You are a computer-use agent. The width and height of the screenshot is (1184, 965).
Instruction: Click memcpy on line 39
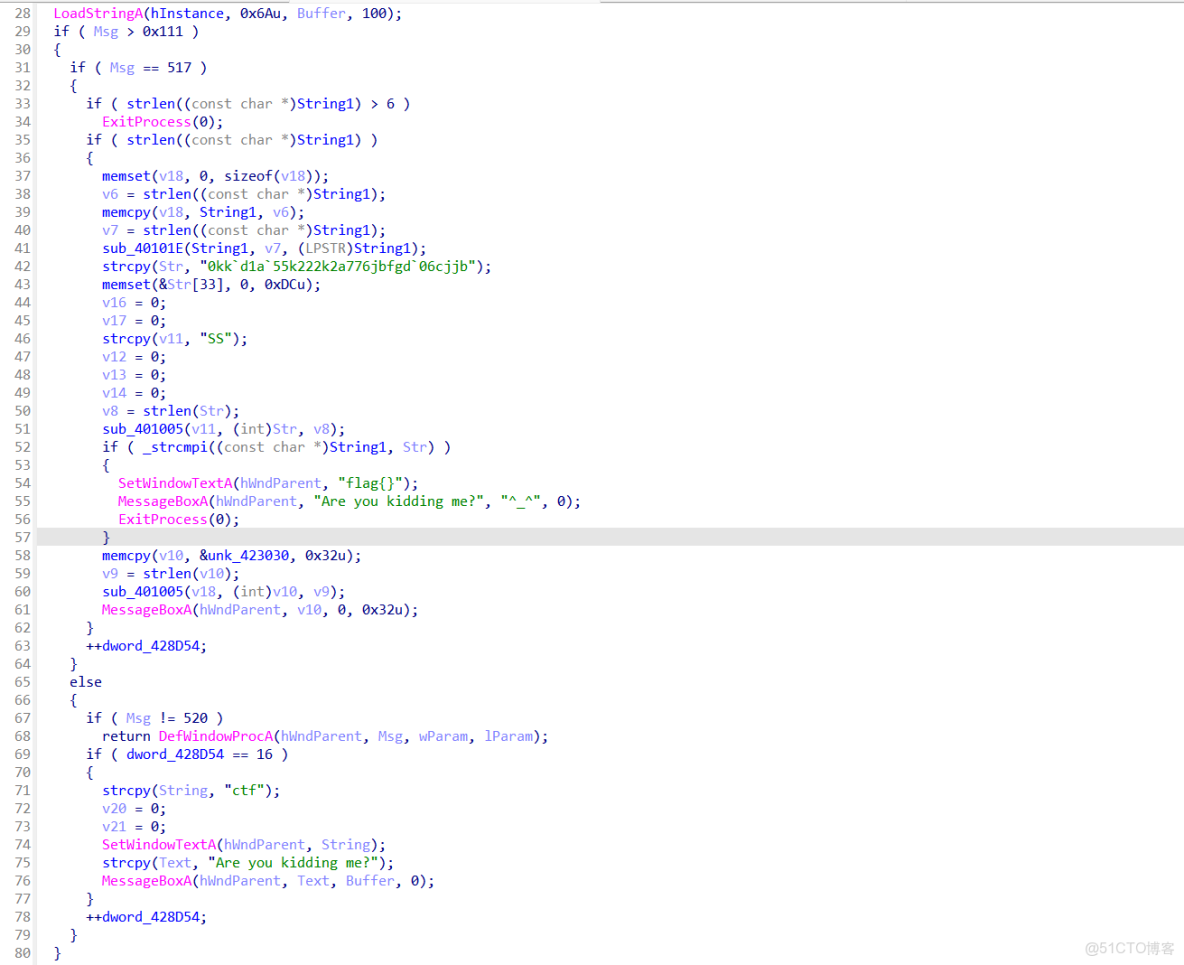tap(126, 213)
